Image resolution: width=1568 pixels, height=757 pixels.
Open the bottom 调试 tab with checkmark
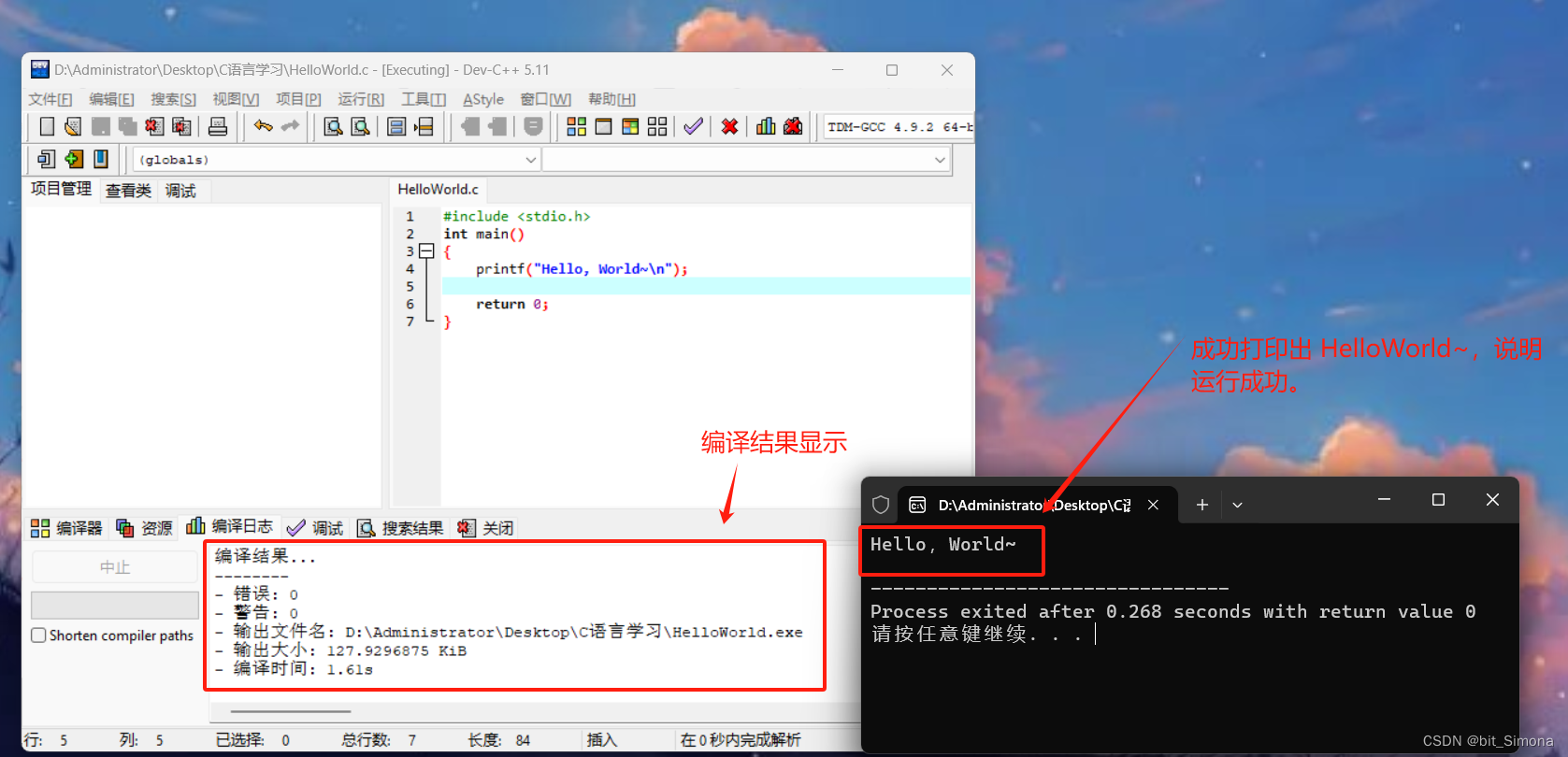coord(315,528)
